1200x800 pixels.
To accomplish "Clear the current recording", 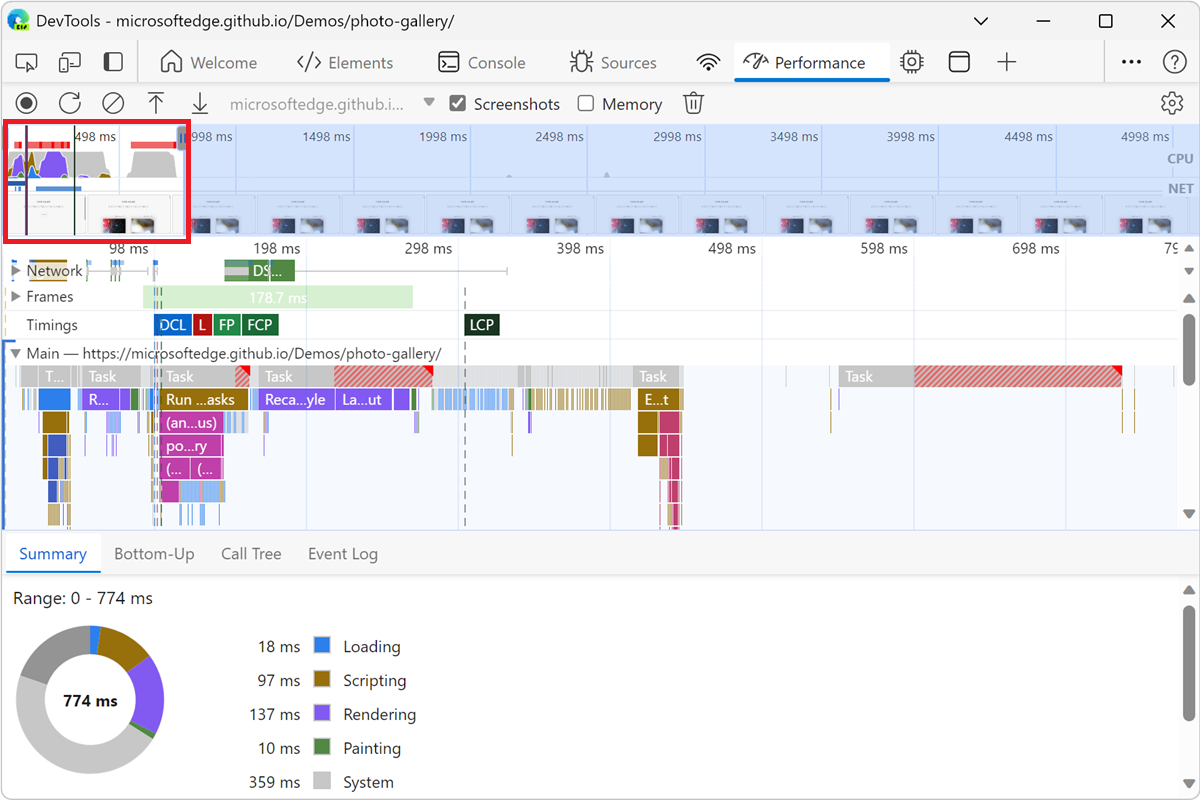I will [112, 102].
